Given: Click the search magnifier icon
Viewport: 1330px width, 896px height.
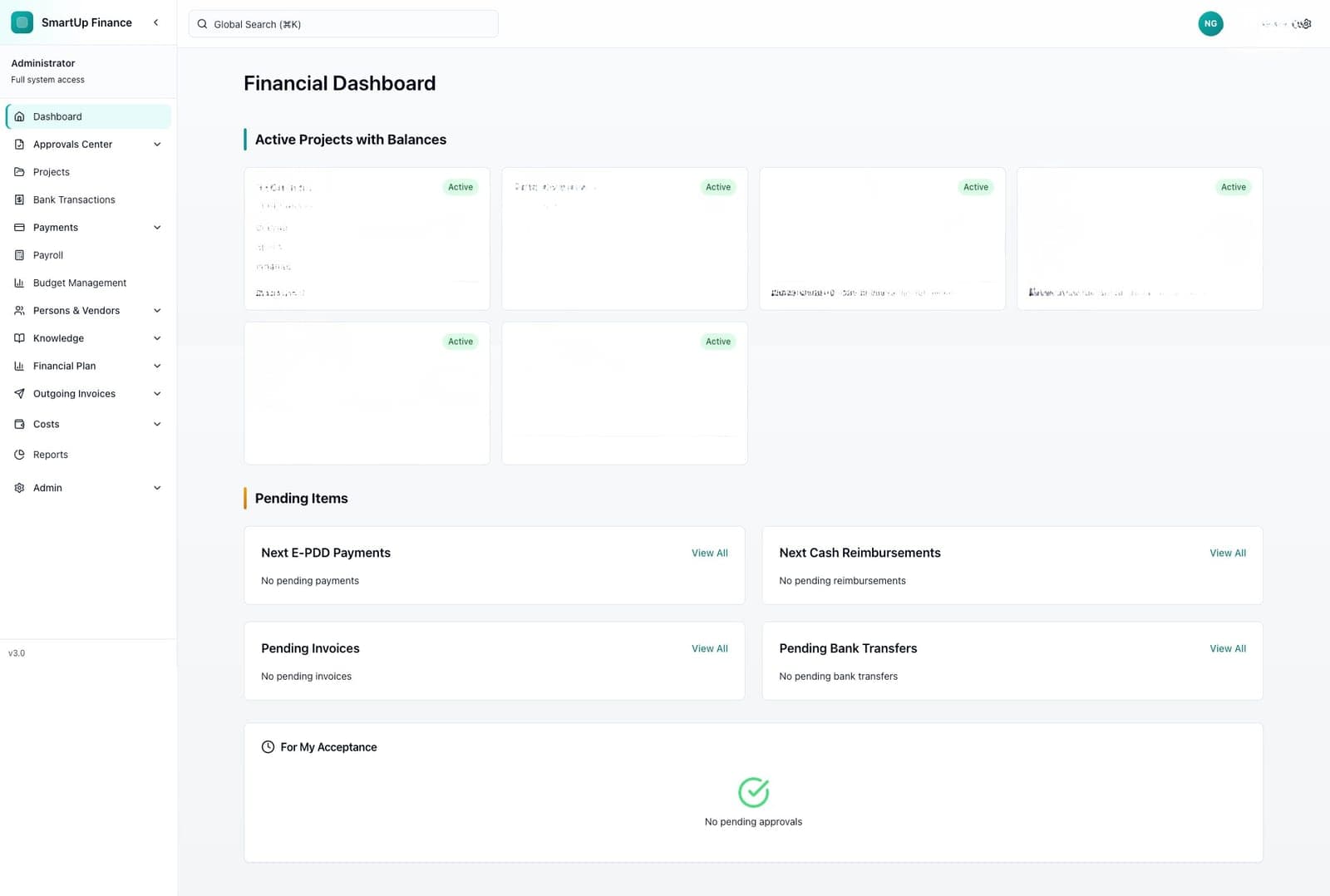Looking at the screenshot, I should (x=202, y=24).
